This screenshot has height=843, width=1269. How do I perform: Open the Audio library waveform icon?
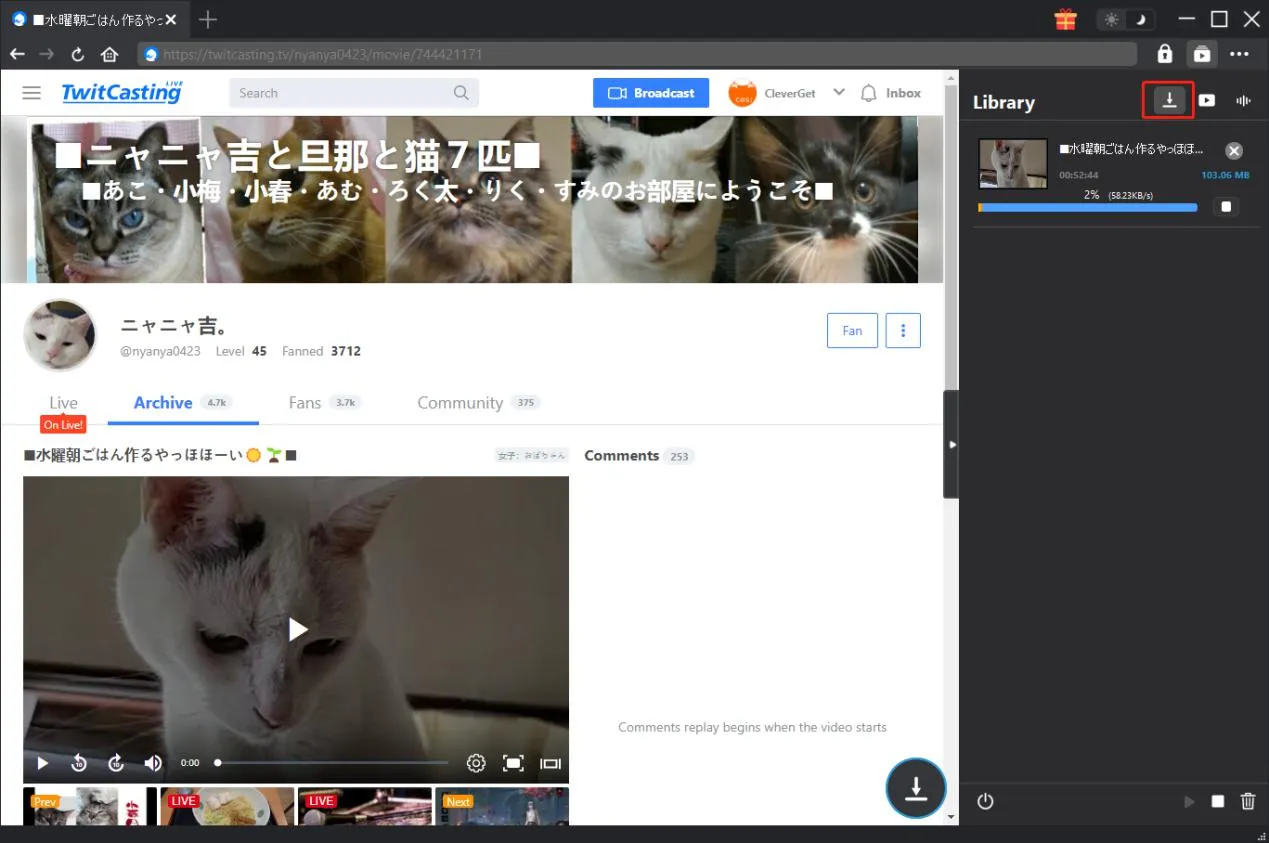(x=1243, y=100)
